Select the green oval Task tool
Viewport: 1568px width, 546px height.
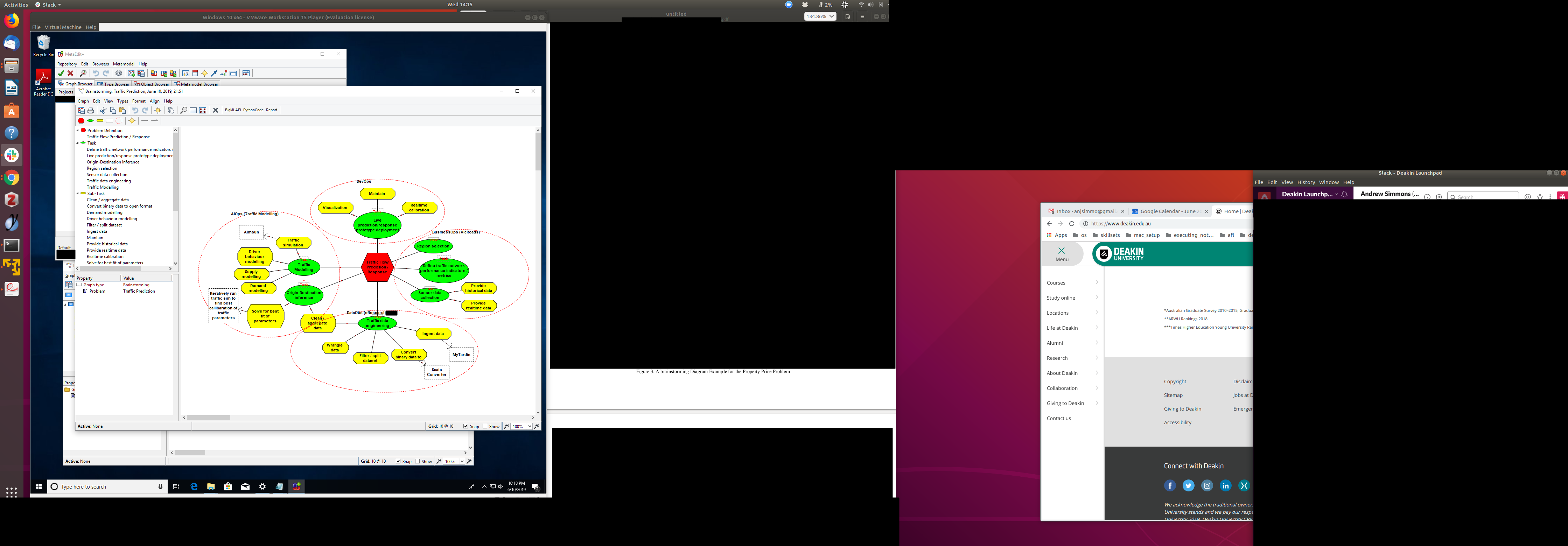pos(91,120)
